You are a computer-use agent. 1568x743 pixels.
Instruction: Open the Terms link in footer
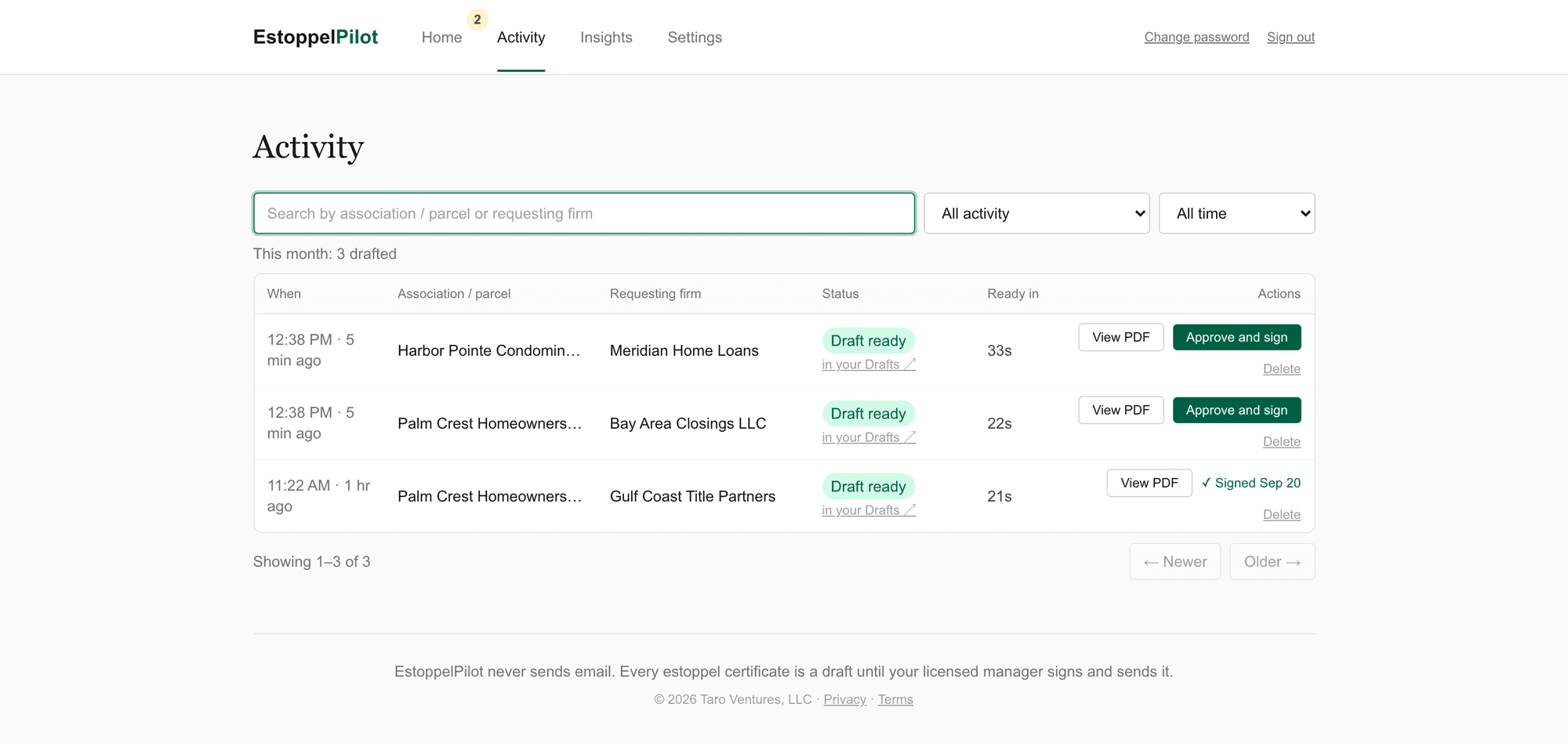(895, 699)
